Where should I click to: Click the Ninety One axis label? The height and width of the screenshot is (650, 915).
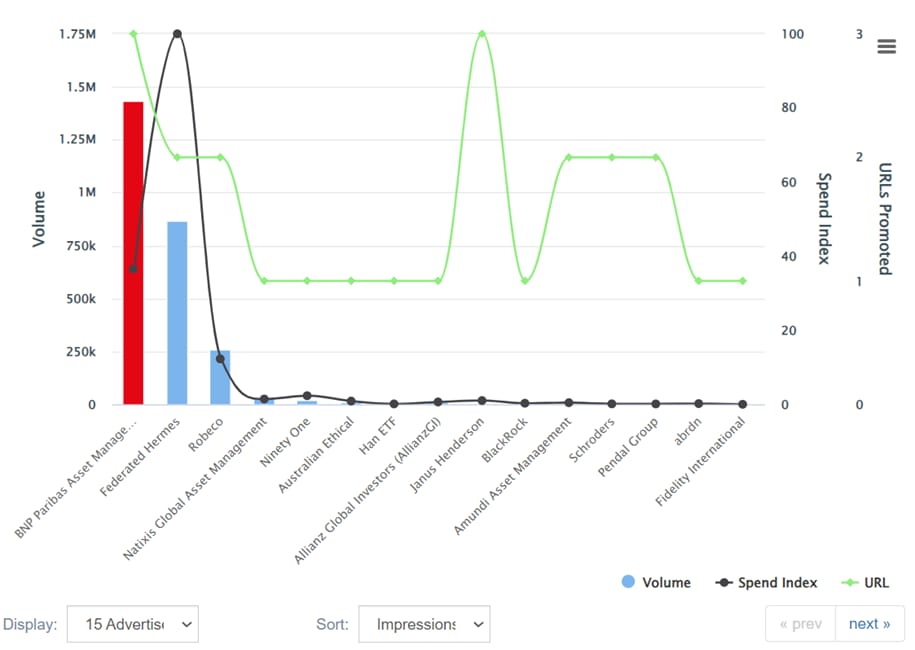[285, 442]
